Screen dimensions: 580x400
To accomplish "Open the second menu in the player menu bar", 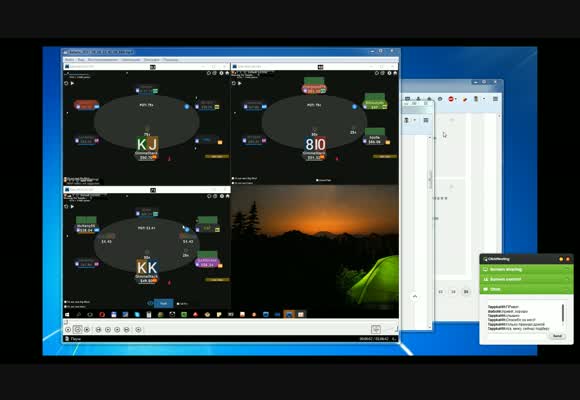I will coord(81,60).
